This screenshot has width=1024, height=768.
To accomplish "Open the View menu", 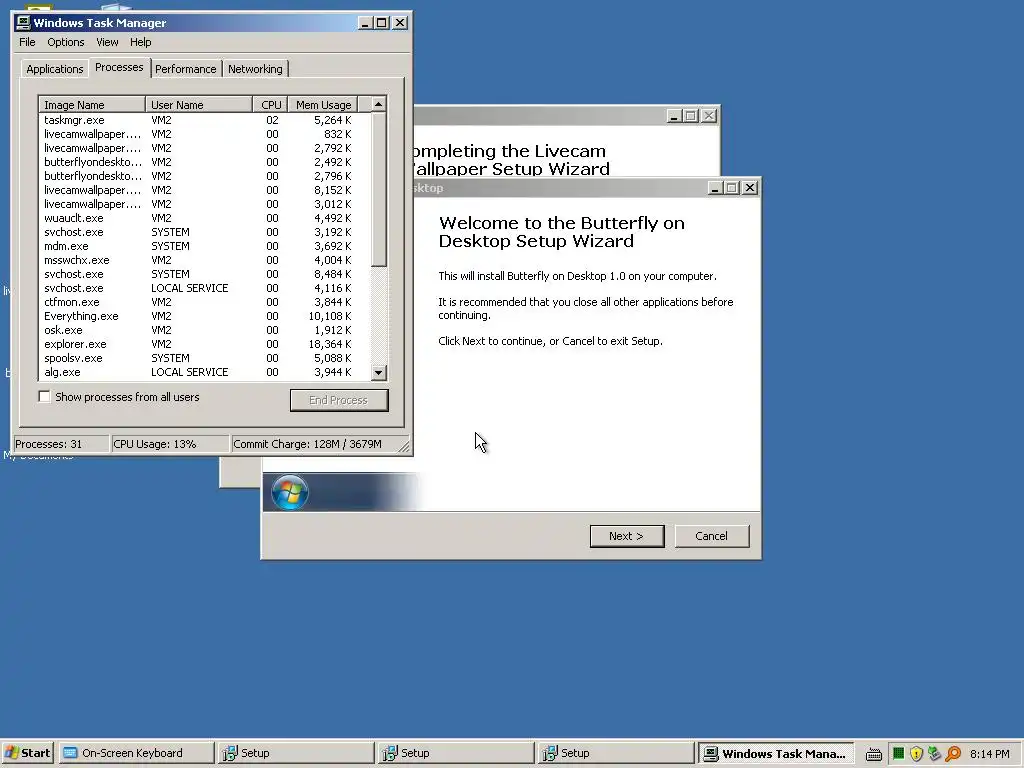I will tap(107, 42).
